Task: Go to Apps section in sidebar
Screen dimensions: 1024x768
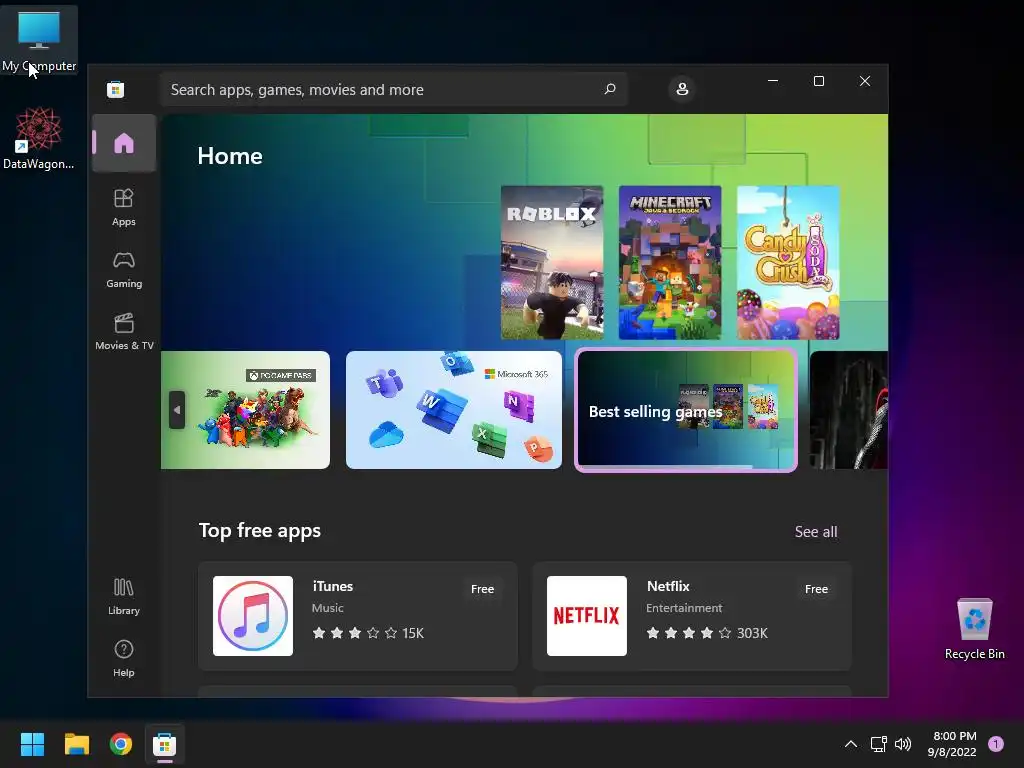Action: click(124, 207)
